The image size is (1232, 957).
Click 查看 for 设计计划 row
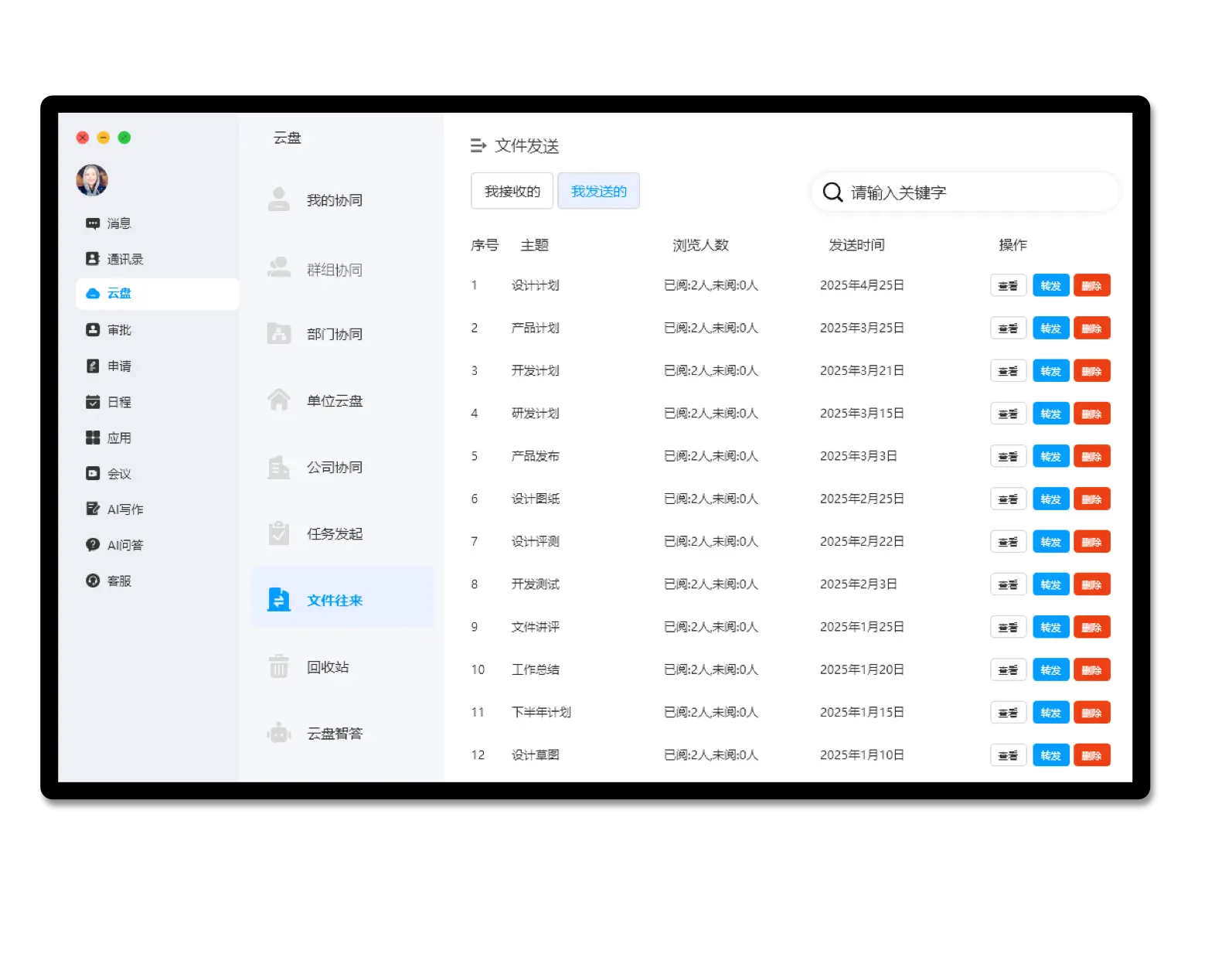click(1008, 286)
